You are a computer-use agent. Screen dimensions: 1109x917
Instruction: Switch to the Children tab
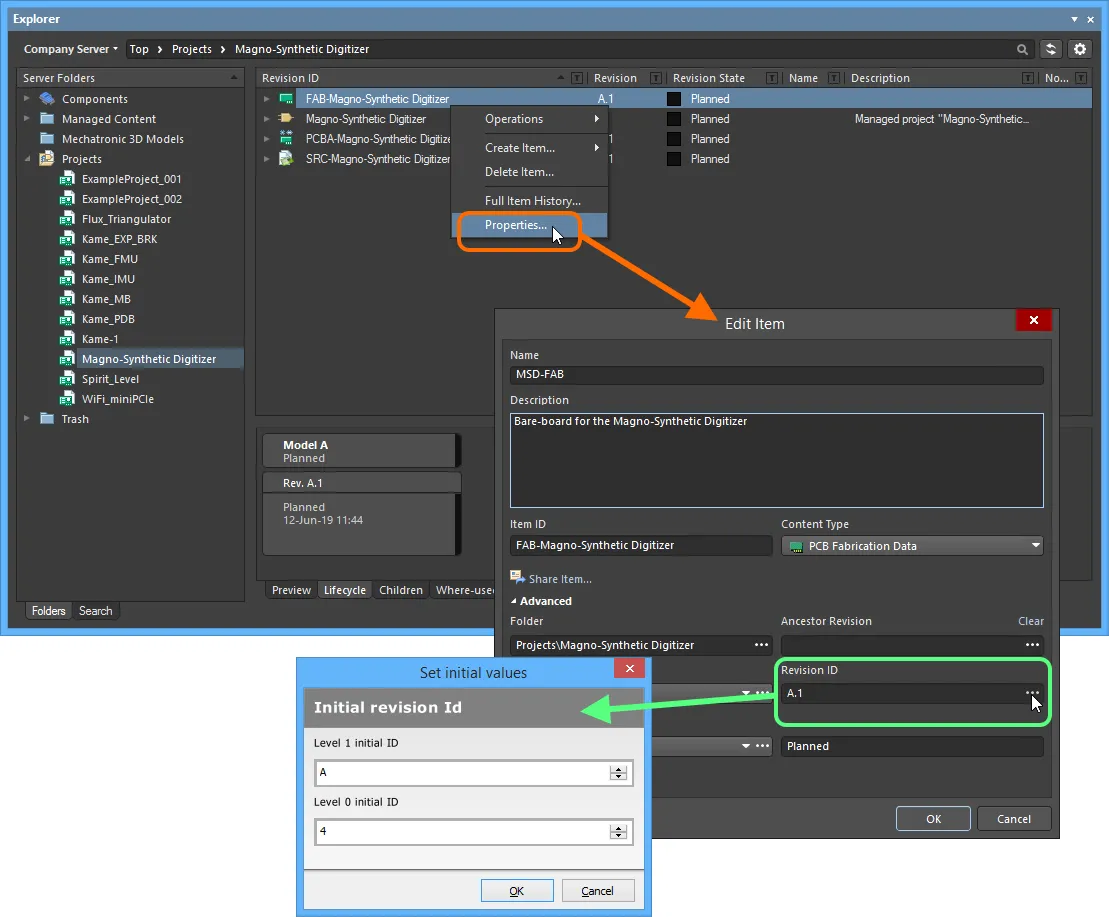401,590
